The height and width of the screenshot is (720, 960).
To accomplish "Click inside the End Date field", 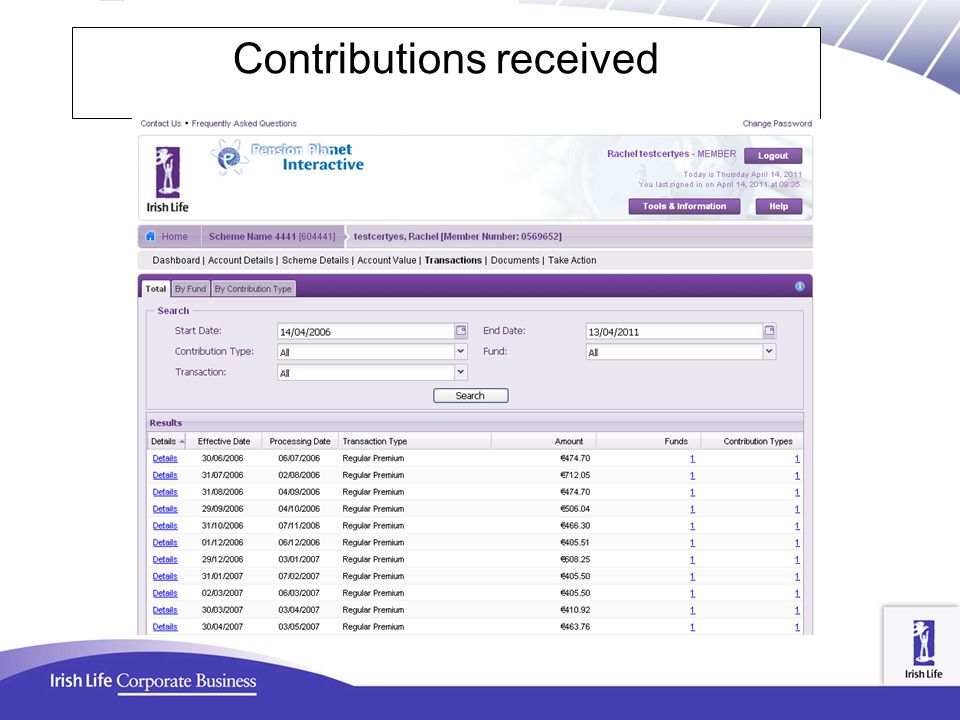I will click(674, 331).
